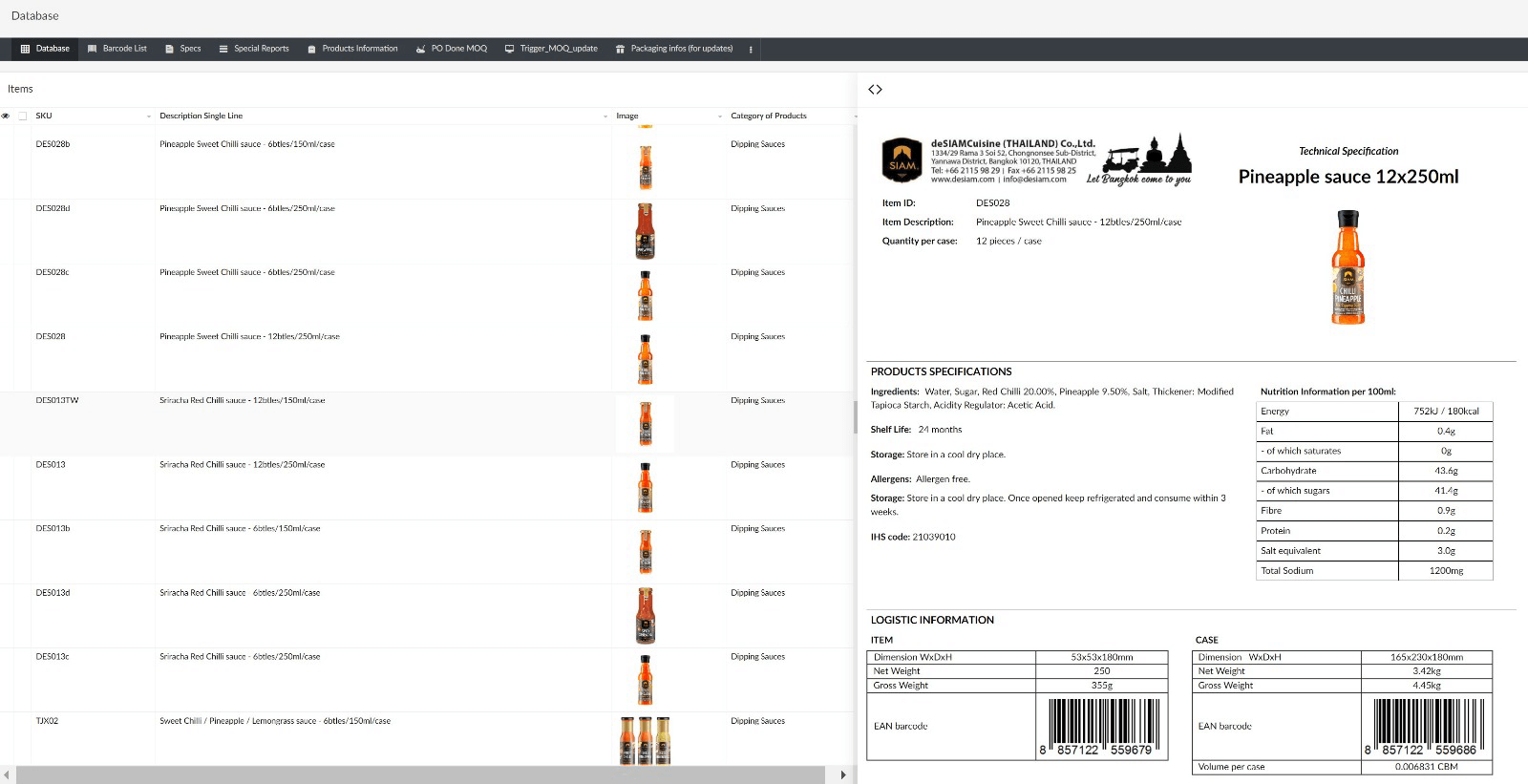Viewport: 1528px width, 784px height.
Task: Open the three-dot more tabs menu
Action: coord(751,49)
